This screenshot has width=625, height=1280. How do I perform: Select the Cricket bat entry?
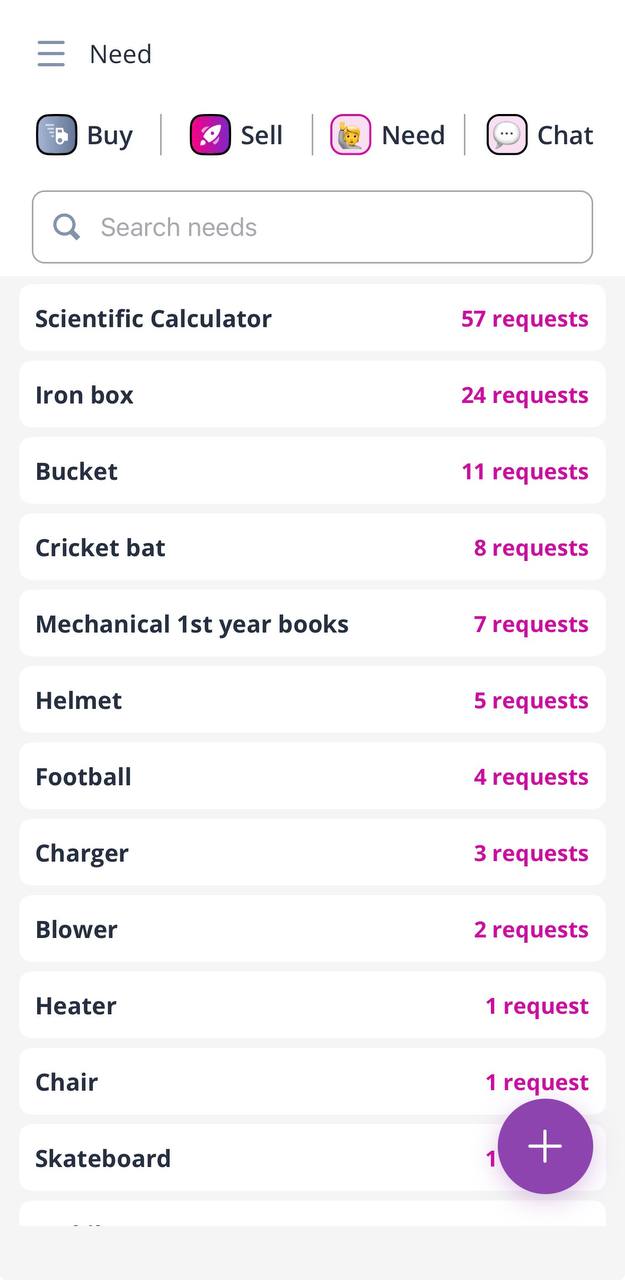point(100,547)
